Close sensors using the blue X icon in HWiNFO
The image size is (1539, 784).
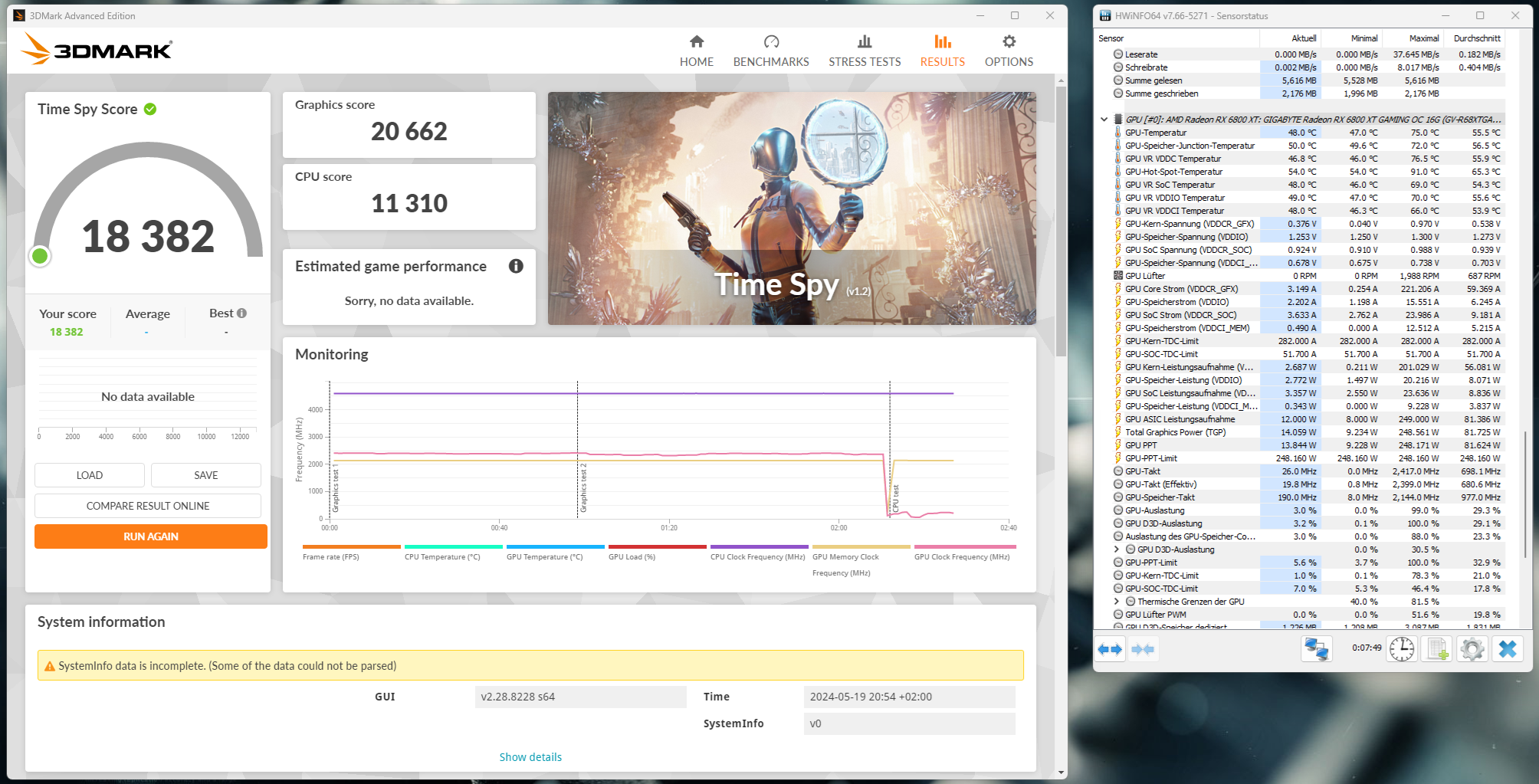tap(1508, 649)
